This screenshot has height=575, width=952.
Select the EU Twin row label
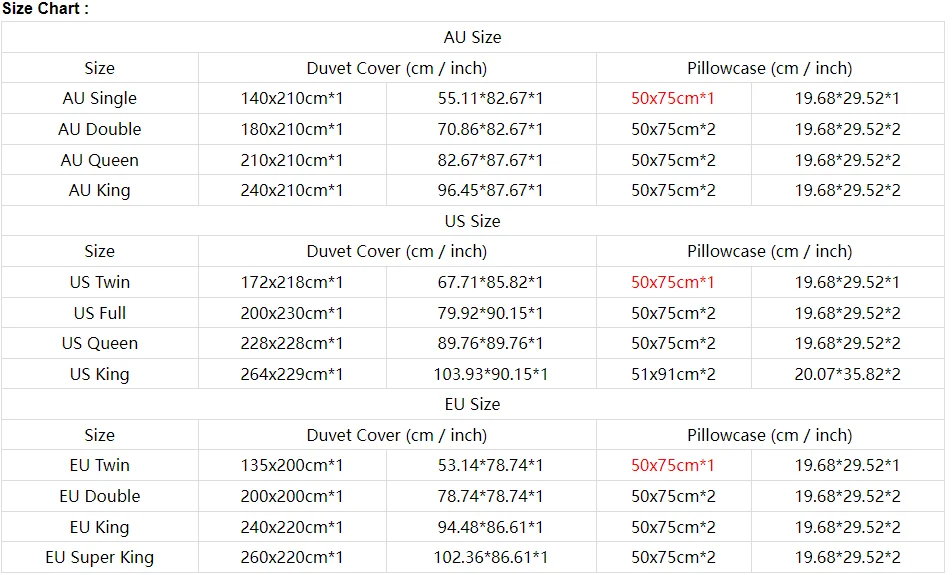click(100, 466)
